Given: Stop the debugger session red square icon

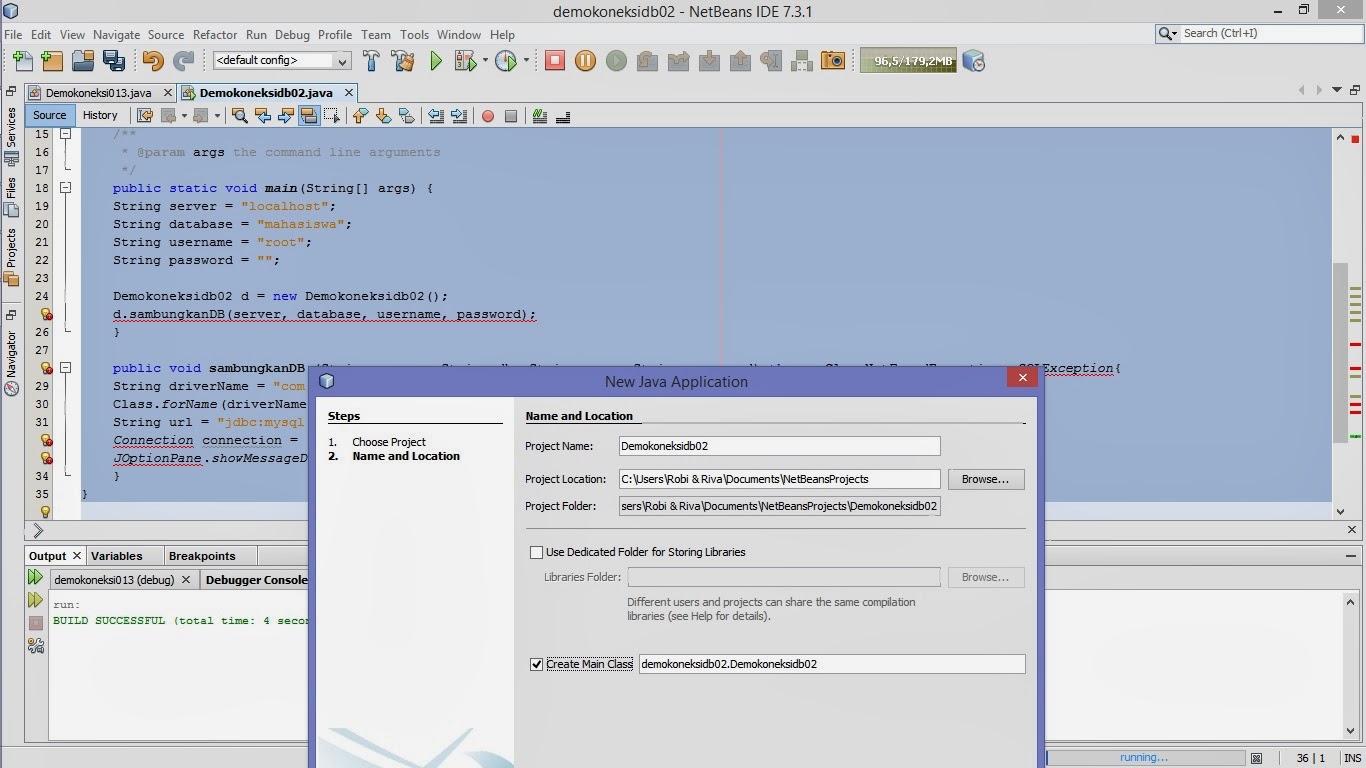Looking at the screenshot, I should (x=555, y=60).
